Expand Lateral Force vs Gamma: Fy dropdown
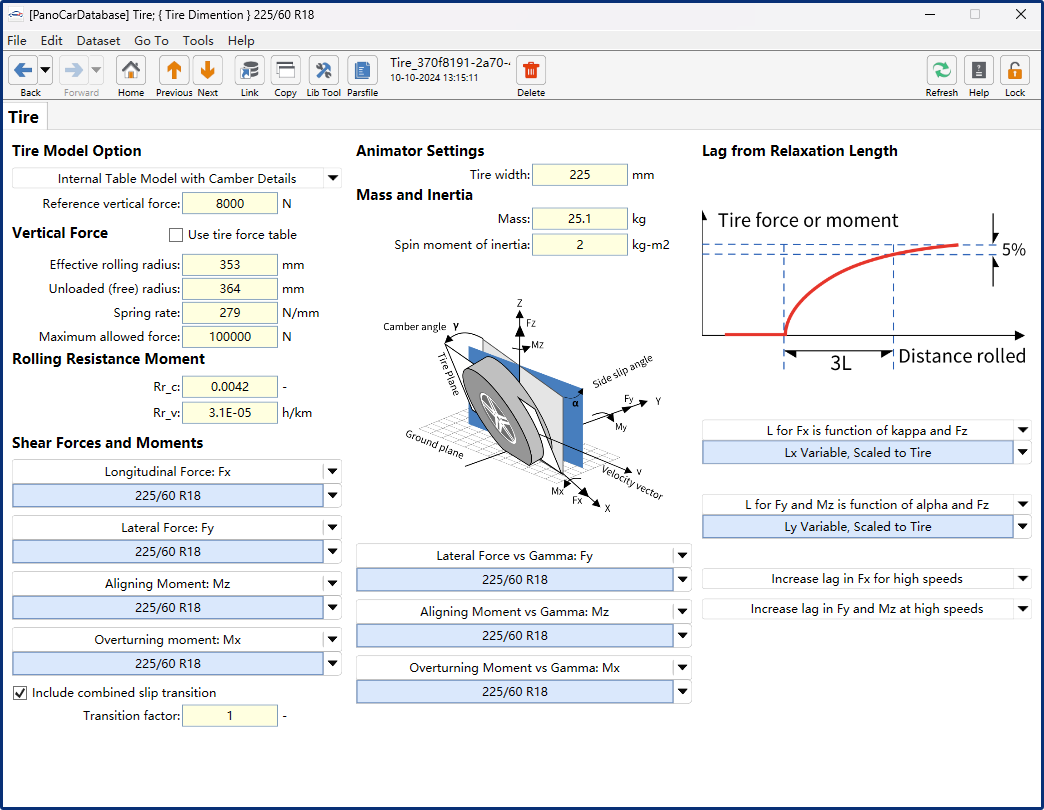This screenshot has height=810, width=1044. click(x=682, y=555)
